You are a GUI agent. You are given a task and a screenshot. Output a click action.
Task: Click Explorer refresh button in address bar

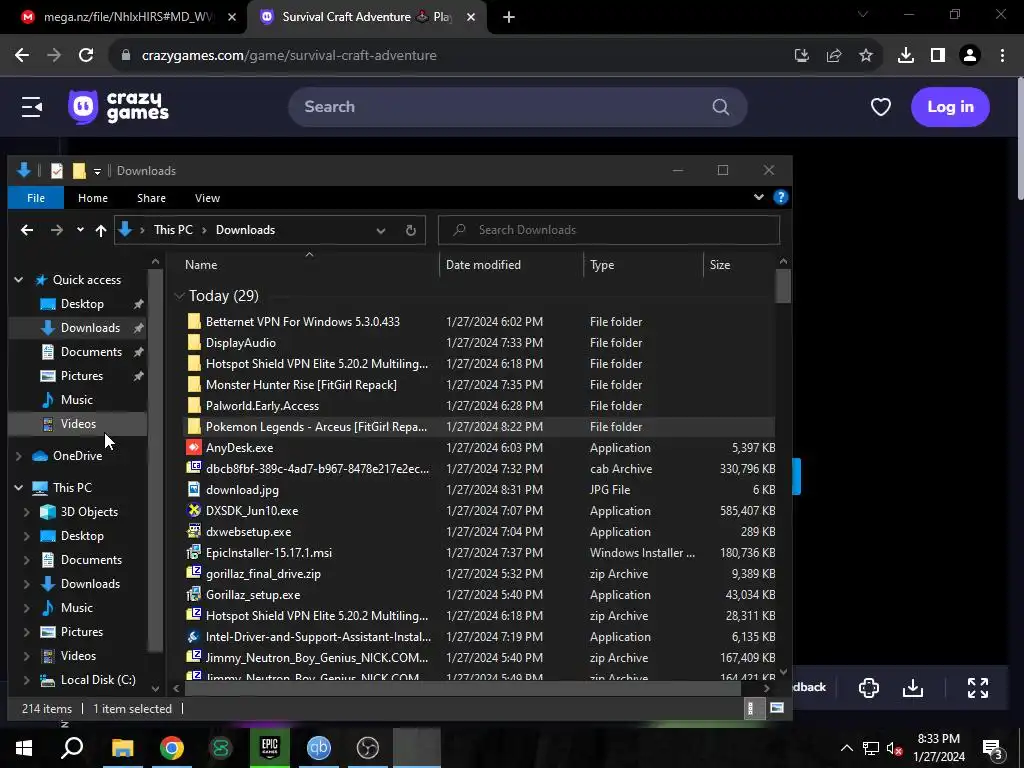tap(411, 230)
